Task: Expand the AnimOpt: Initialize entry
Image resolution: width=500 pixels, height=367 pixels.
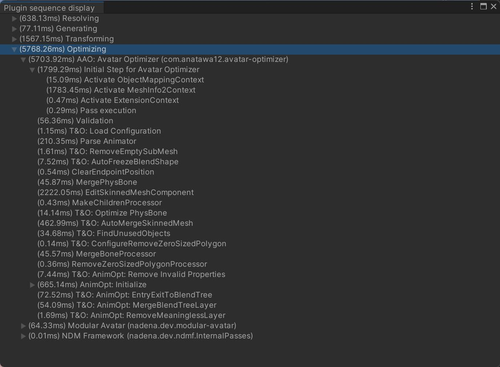Action: click(x=32, y=285)
